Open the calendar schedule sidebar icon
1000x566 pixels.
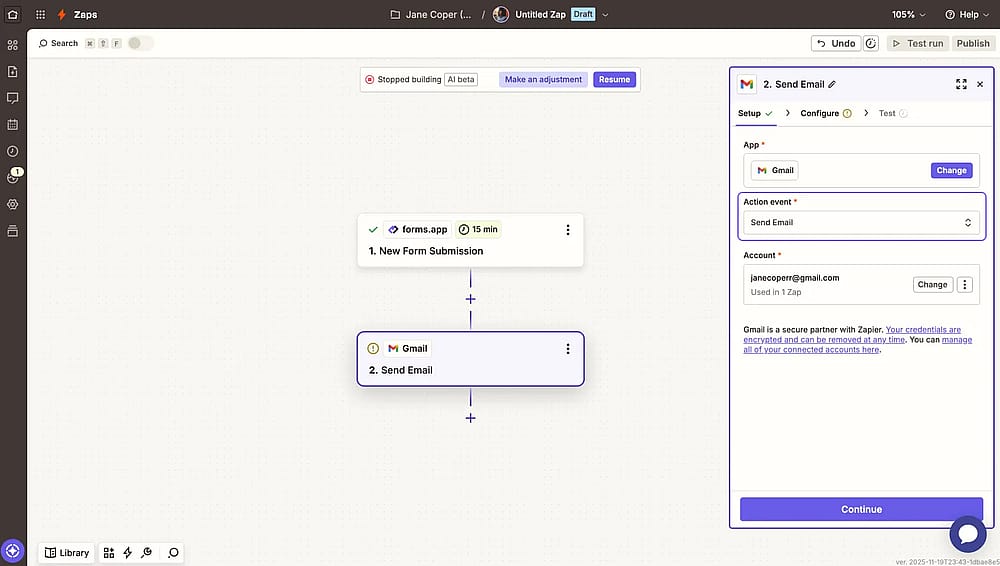click(x=12, y=124)
